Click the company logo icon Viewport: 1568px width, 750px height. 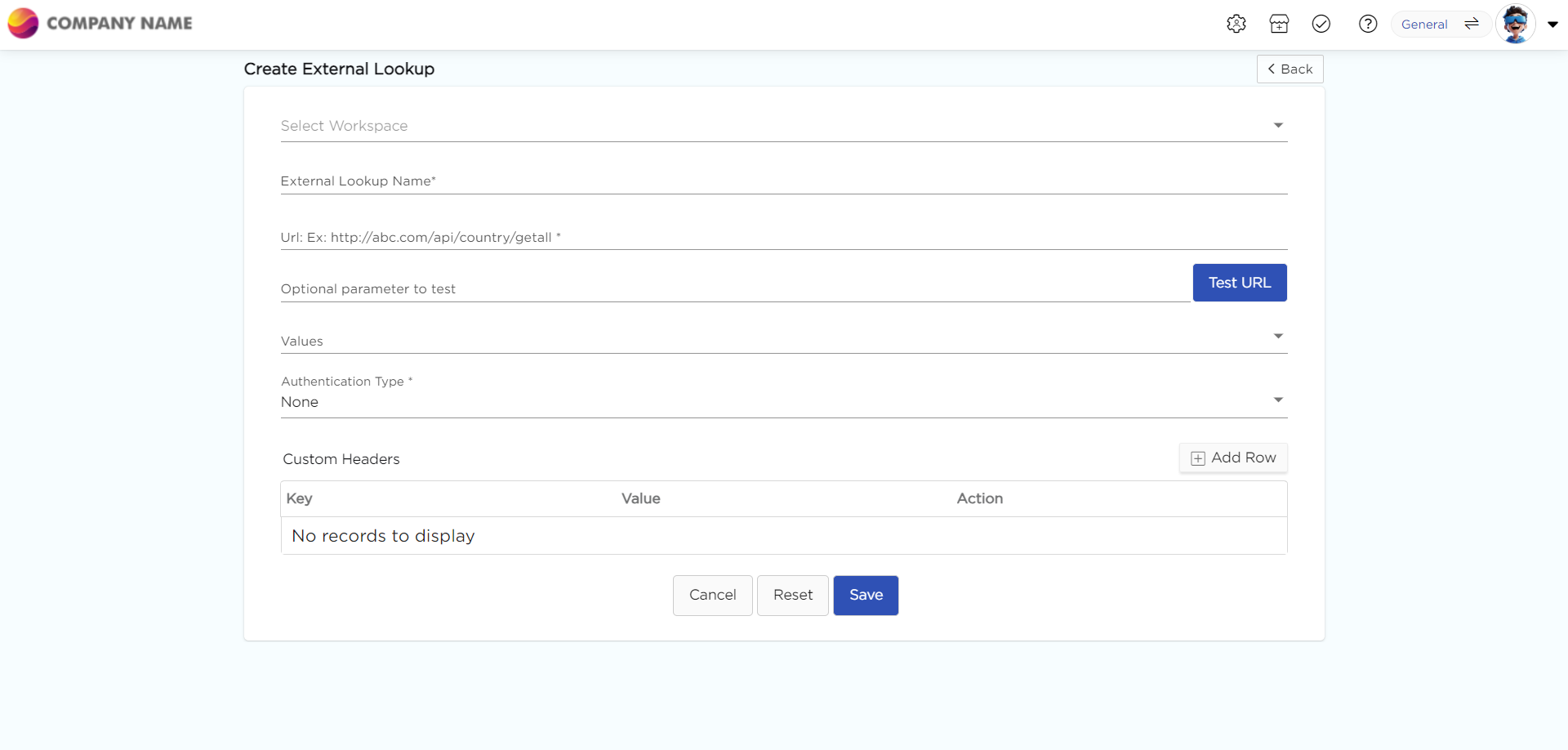(x=23, y=23)
